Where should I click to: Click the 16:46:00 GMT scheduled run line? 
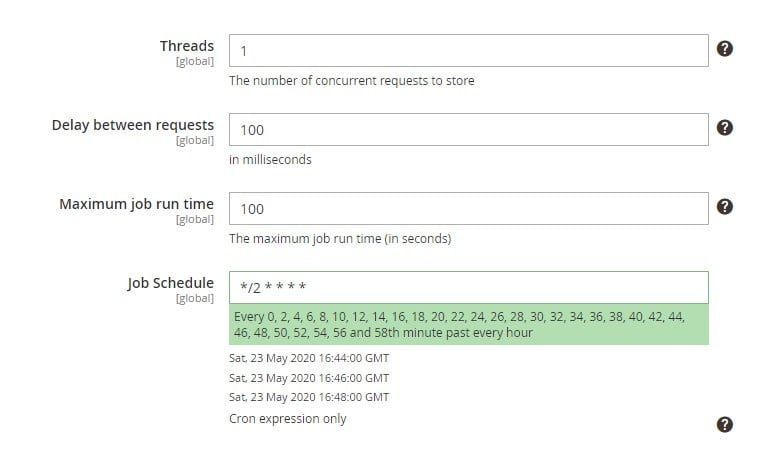tap(309, 378)
